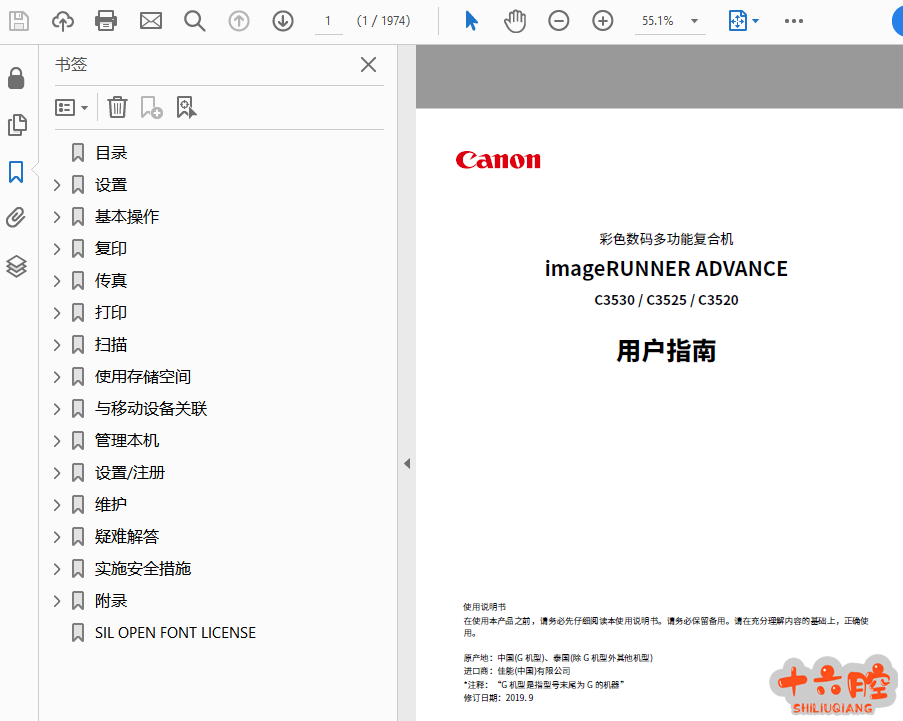Go to next page arrow

(x=283, y=21)
